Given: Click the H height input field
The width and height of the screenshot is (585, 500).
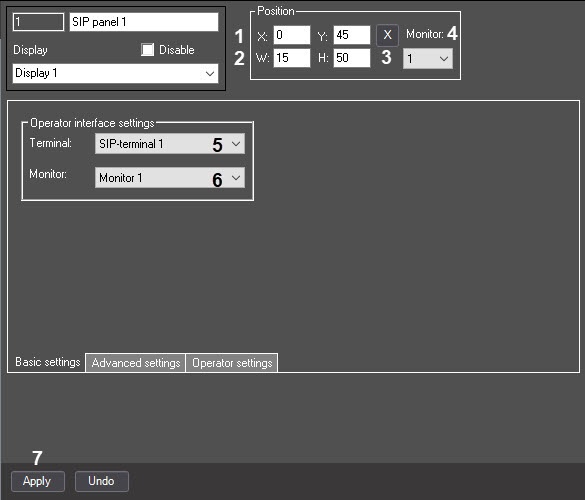Looking at the screenshot, I should pos(351,58).
